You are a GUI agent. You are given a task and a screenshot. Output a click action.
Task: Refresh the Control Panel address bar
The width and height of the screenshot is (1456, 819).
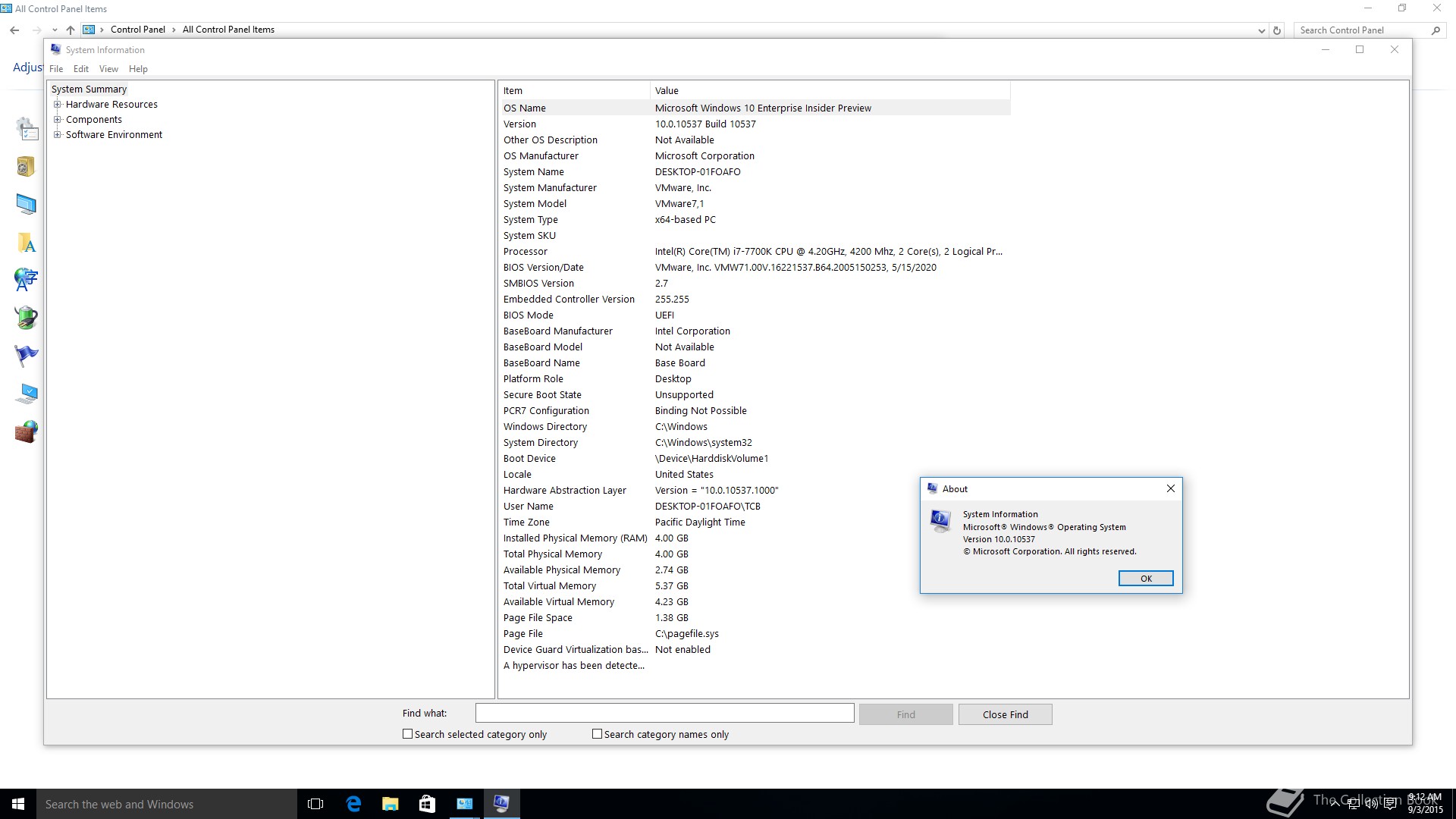tap(1277, 30)
